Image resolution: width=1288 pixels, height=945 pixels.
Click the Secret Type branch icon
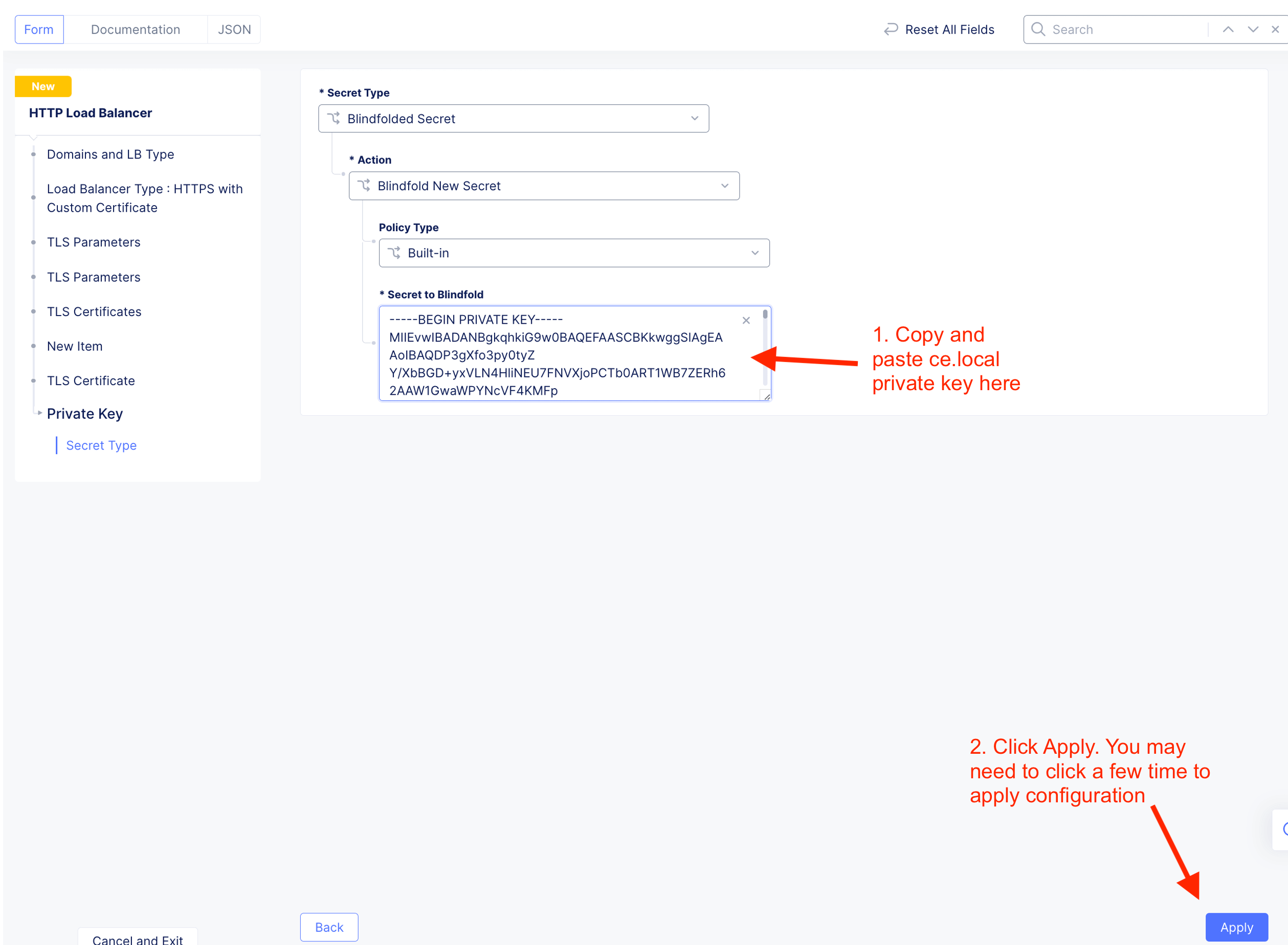point(334,119)
